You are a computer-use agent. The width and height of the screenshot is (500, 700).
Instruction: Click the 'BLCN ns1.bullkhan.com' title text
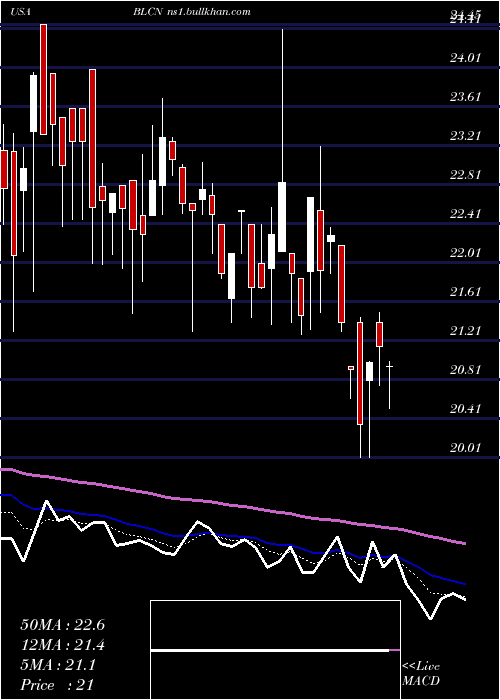pyautogui.click(x=192, y=12)
